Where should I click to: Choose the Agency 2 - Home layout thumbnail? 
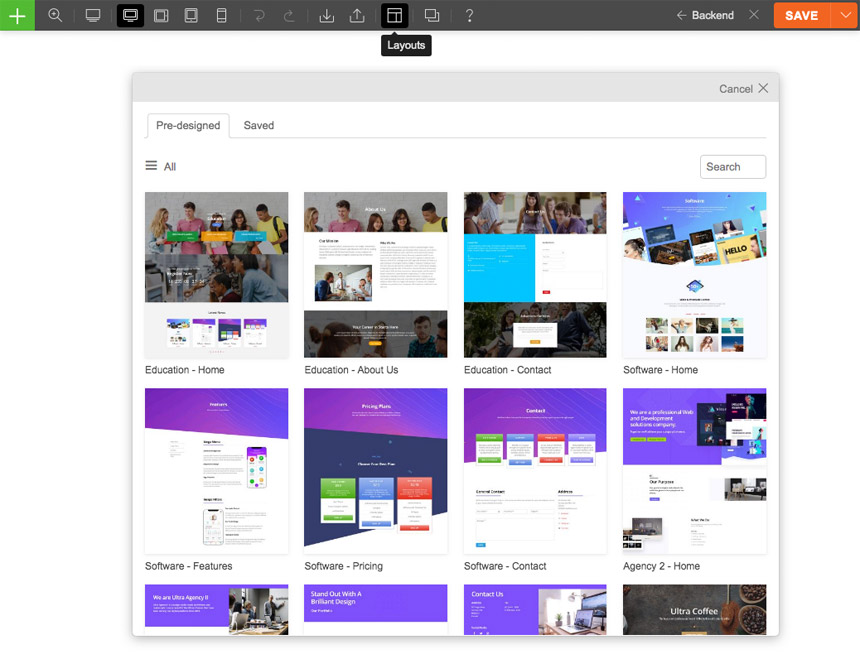click(x=694, y=471)
